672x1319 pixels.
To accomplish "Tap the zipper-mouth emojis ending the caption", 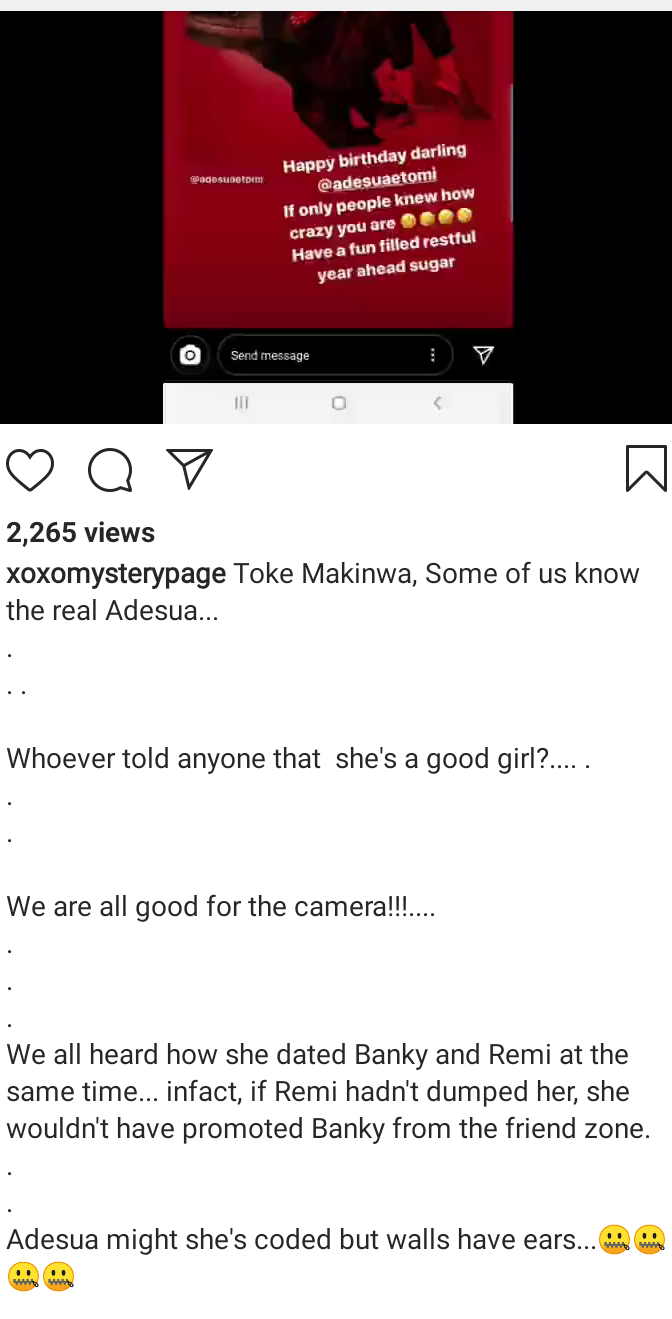I will tap(631, 1240).
